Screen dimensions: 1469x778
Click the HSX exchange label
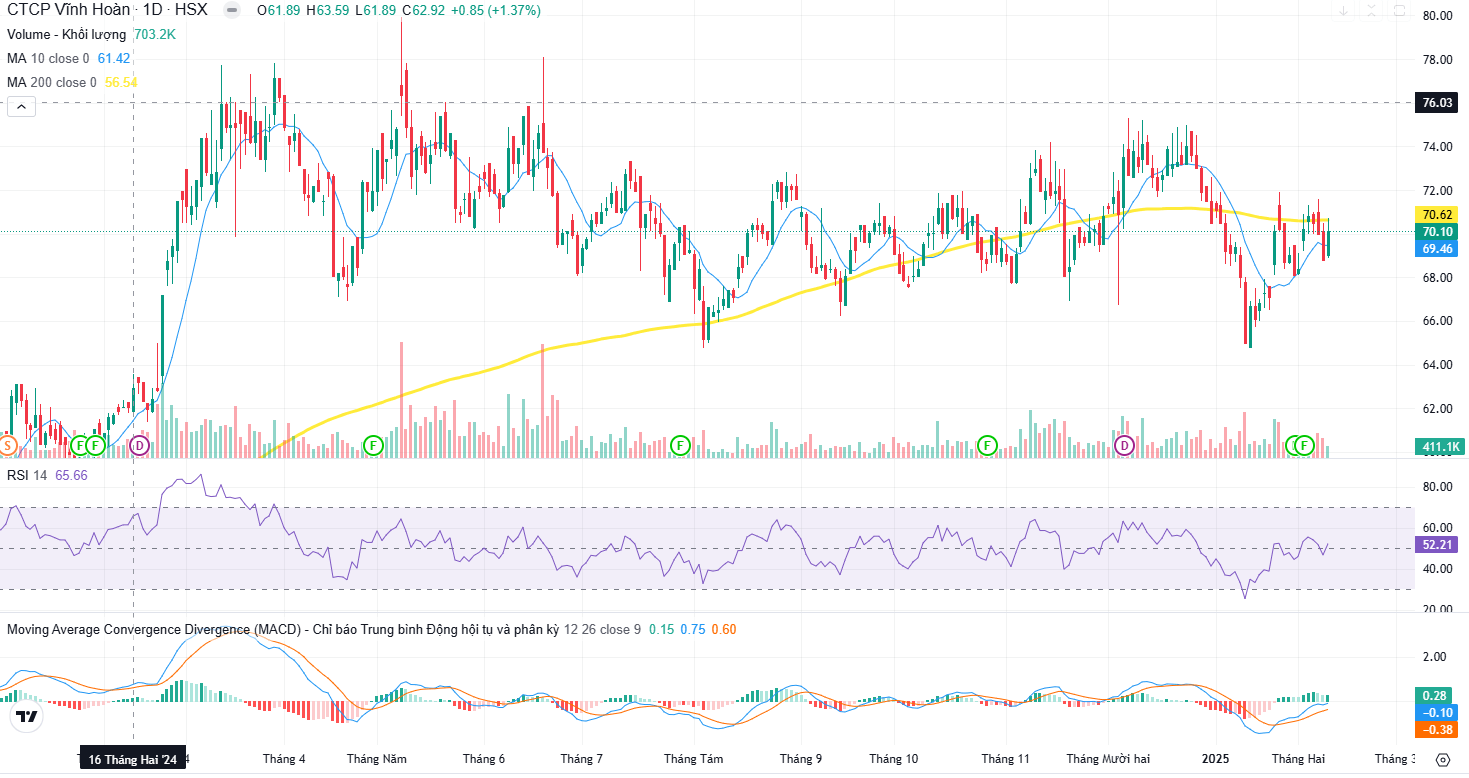pos(191,10)
